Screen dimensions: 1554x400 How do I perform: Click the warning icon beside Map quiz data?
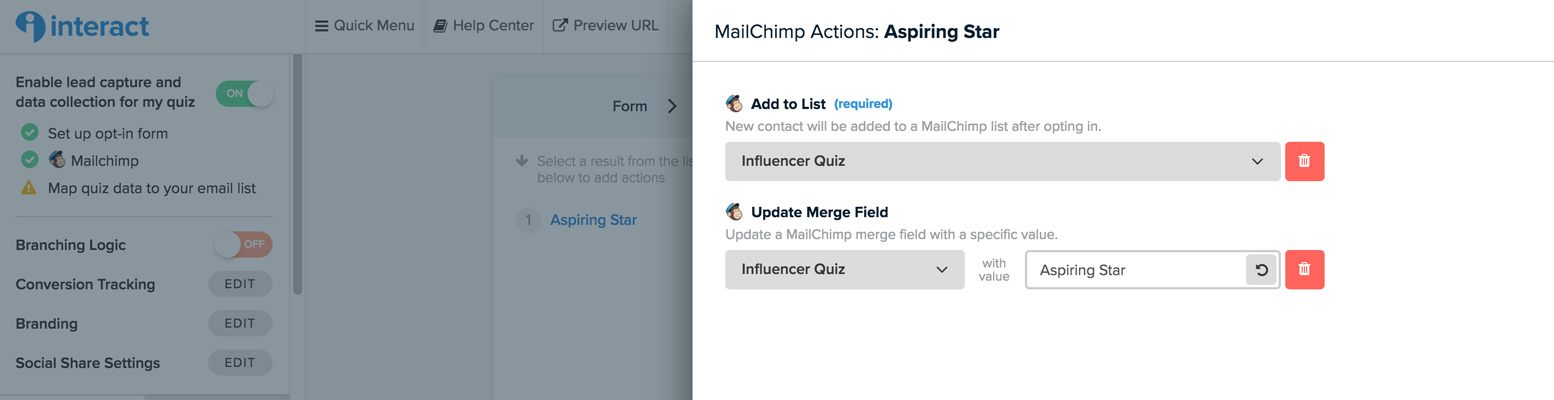point(29,188)
